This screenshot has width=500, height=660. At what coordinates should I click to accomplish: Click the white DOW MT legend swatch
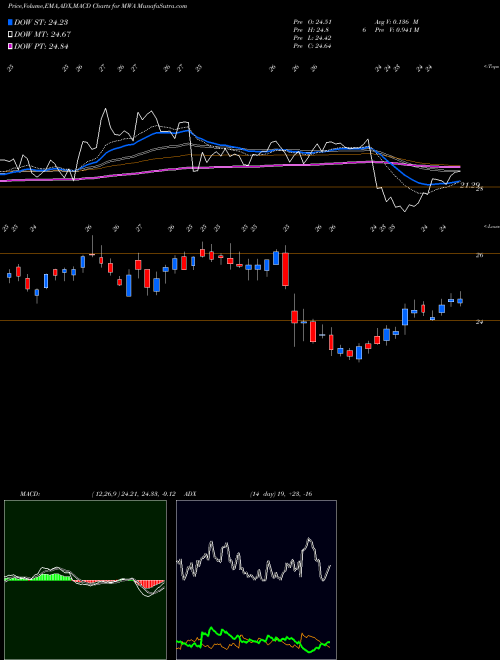pos(11,35)
